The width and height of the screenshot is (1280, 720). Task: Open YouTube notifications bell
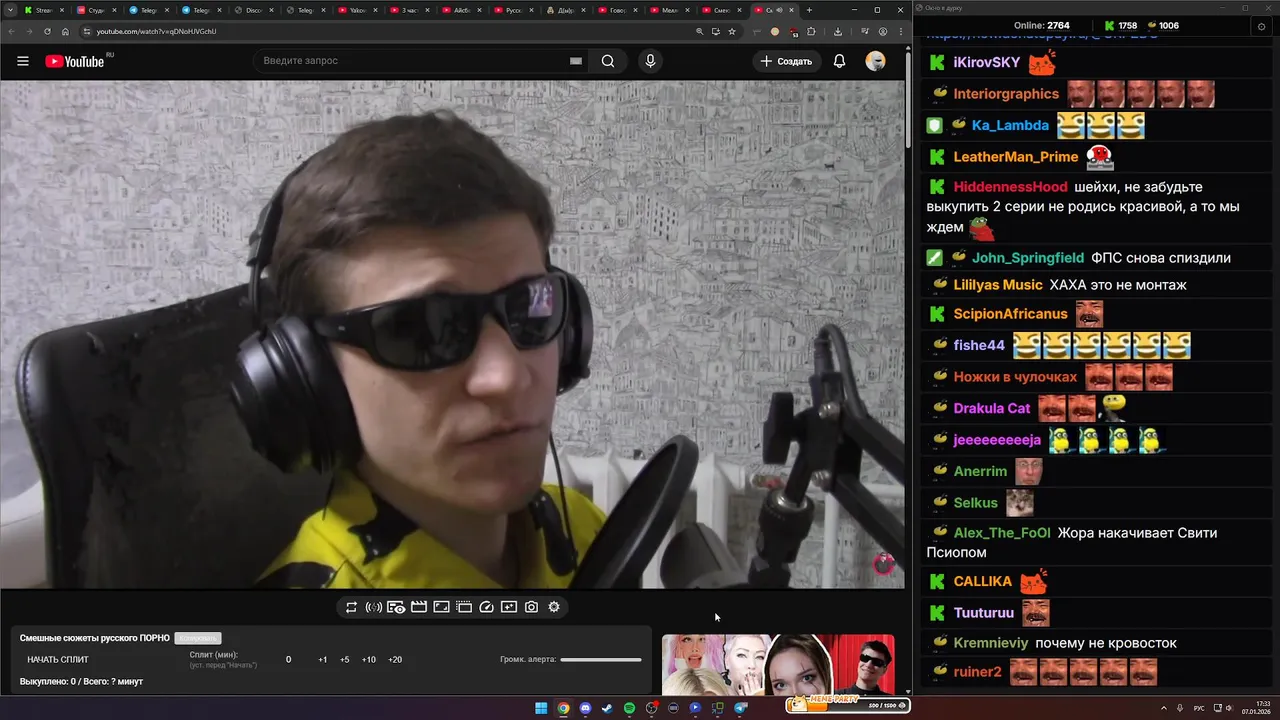839,61
